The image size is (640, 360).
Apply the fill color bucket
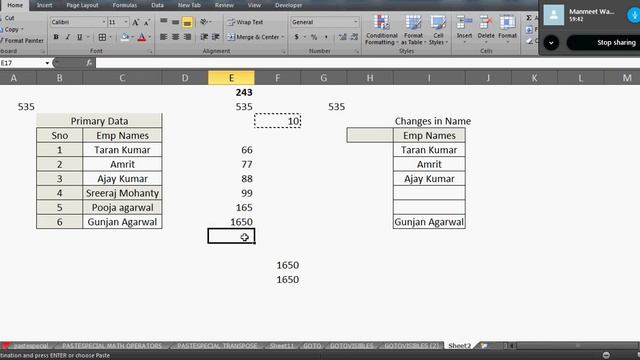(125, 37)
